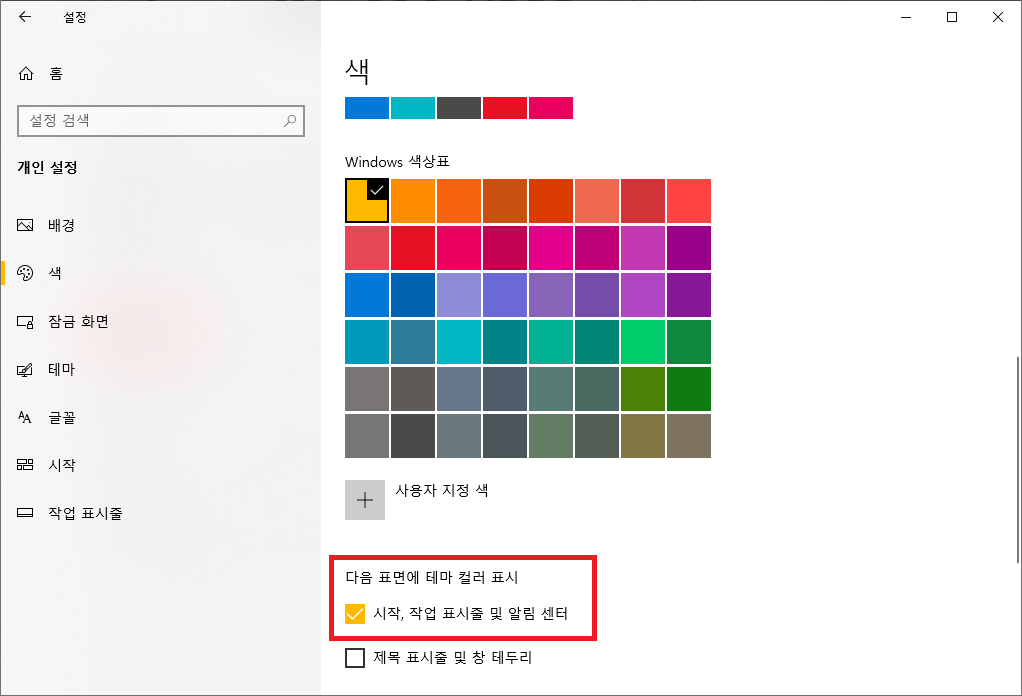1022x696 pixels.
Task: Select 잠금 화면 menu item
Action: click(78, 321)
